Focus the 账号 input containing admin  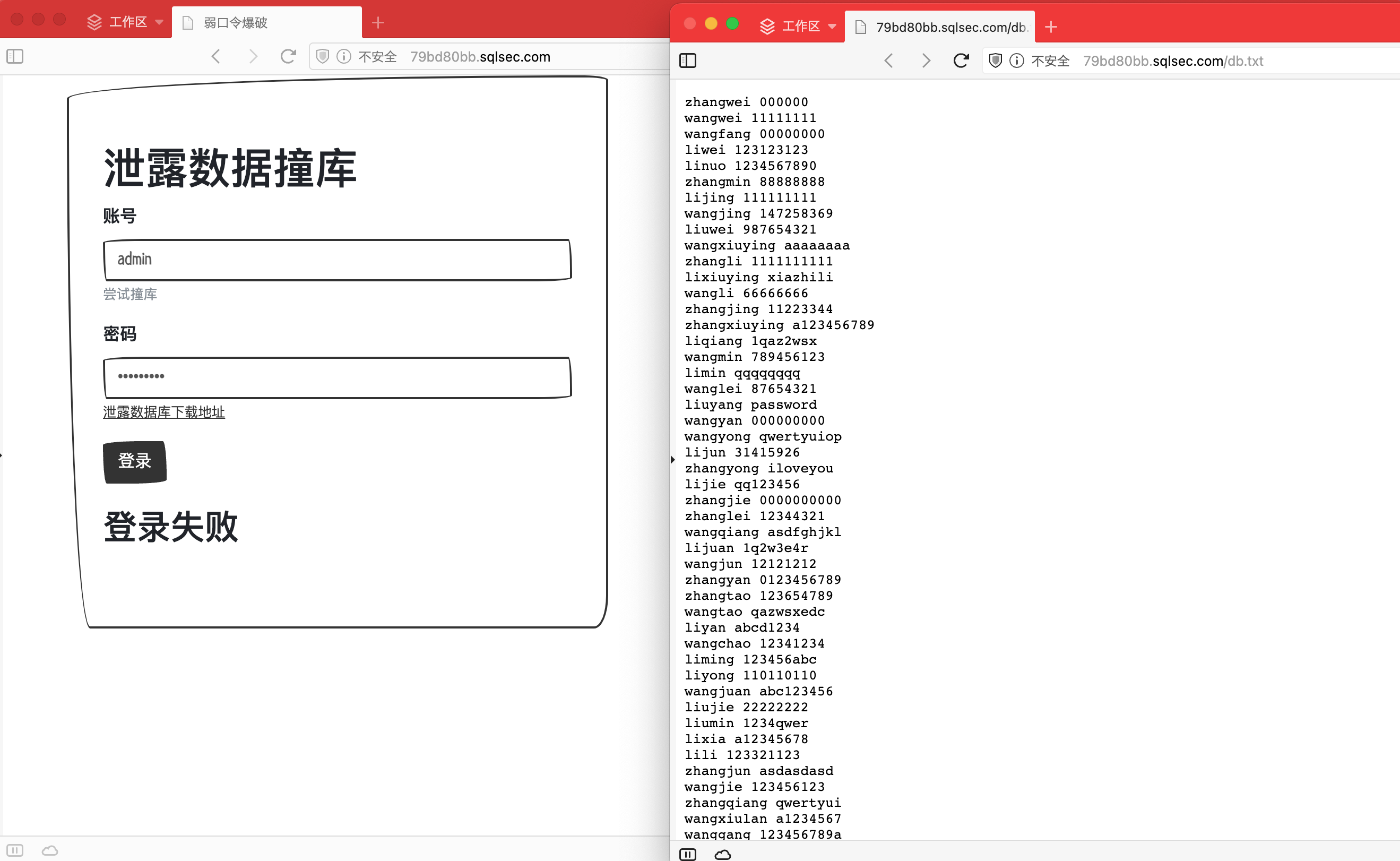337,260
